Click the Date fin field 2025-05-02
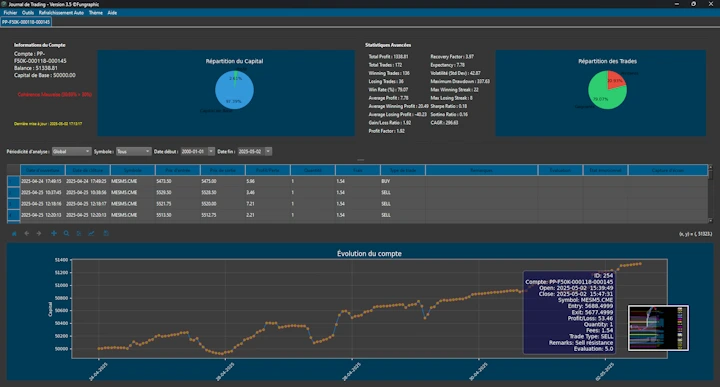This screenshot has width=720, height=387. pos(251,151)
